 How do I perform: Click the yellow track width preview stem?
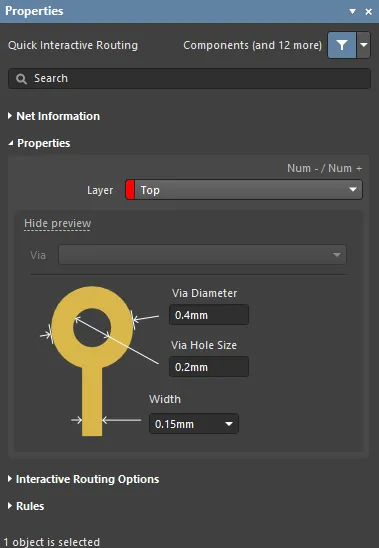coord(92,401)
